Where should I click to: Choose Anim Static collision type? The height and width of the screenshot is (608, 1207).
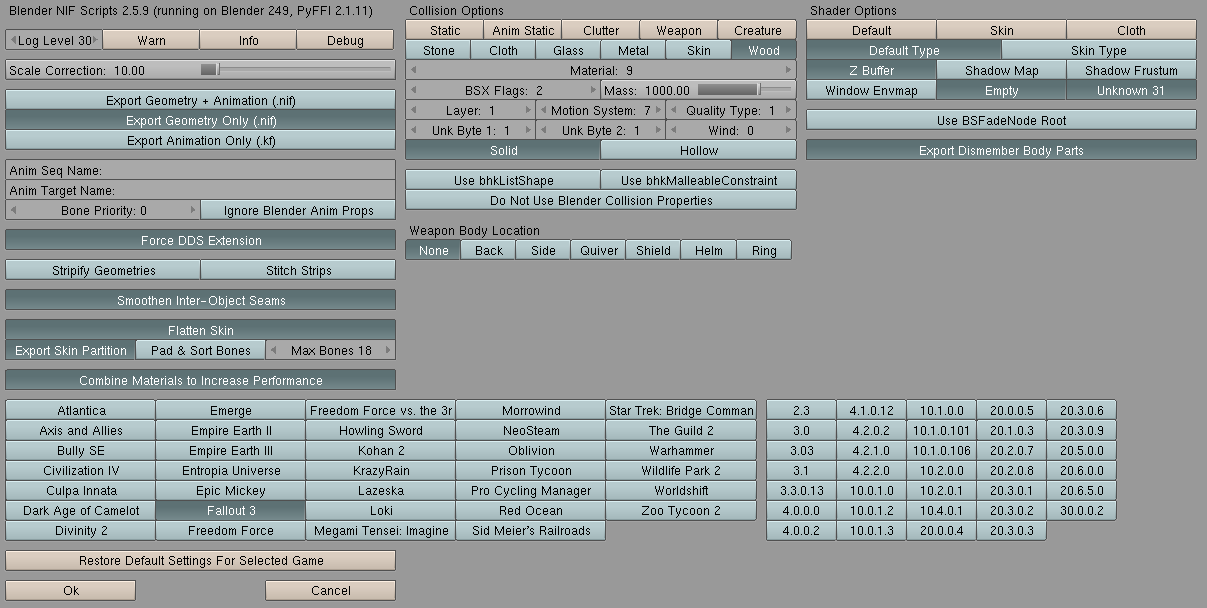tap(523, 30)
